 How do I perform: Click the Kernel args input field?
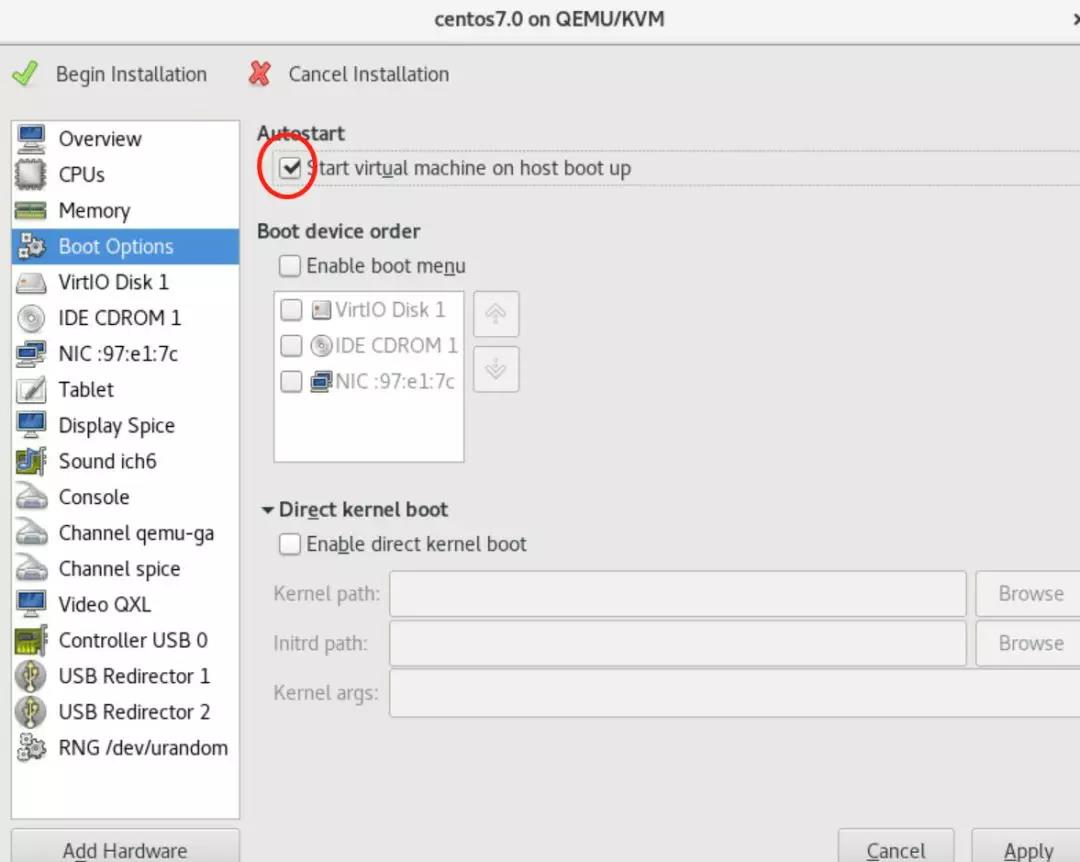(x=735, y=692)
